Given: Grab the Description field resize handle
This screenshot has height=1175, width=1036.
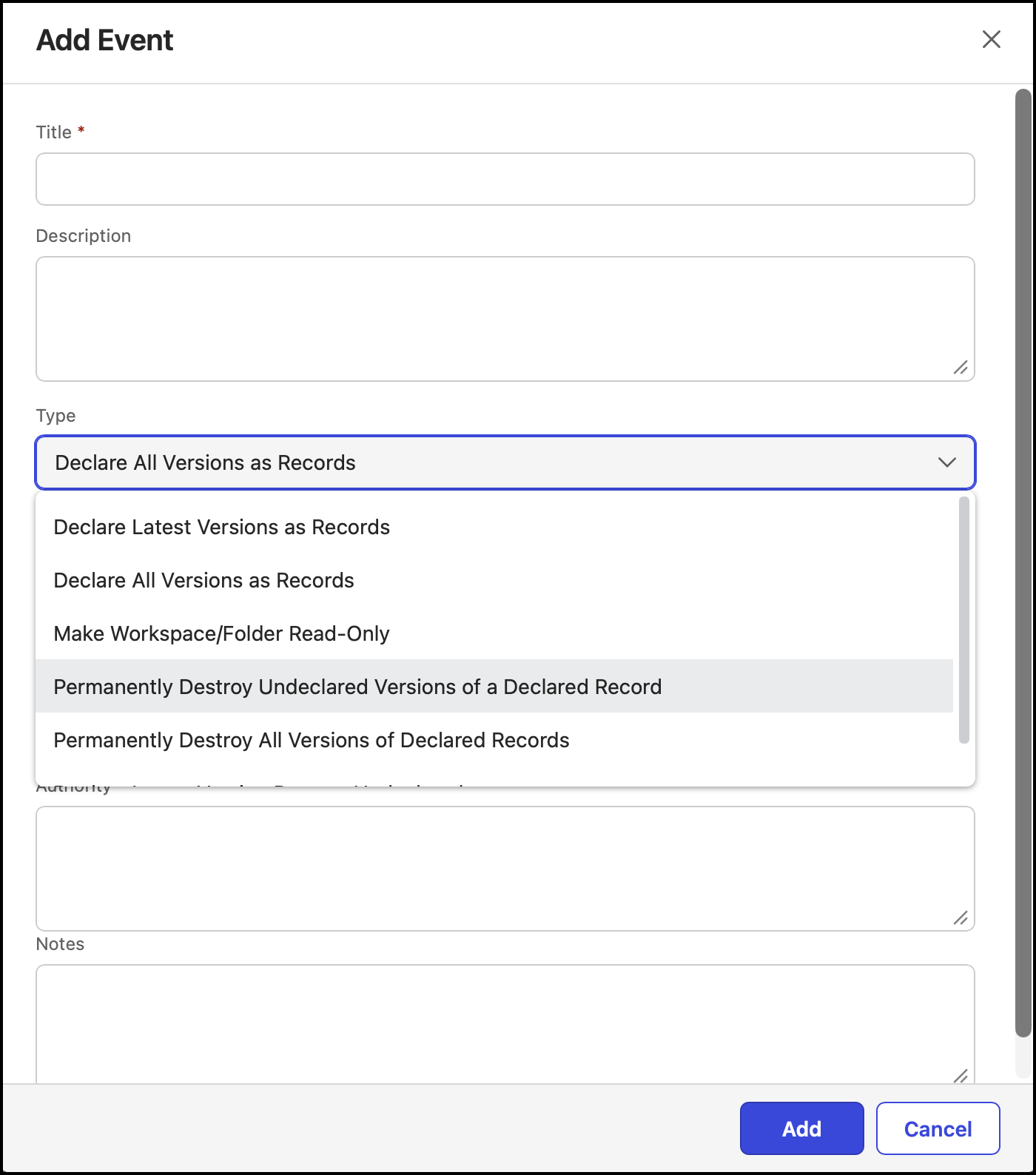Looking at the screenshot, I should coord(961,368).
